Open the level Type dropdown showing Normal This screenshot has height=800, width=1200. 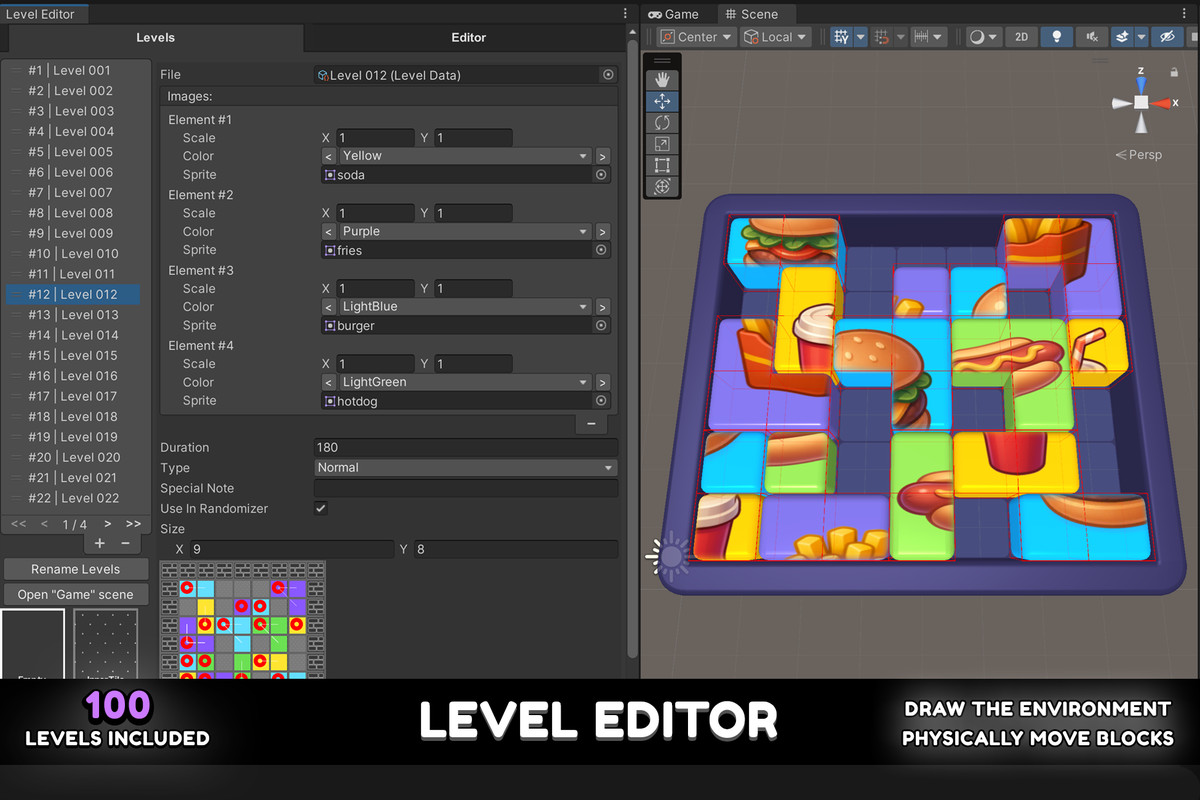click(465, 467)
